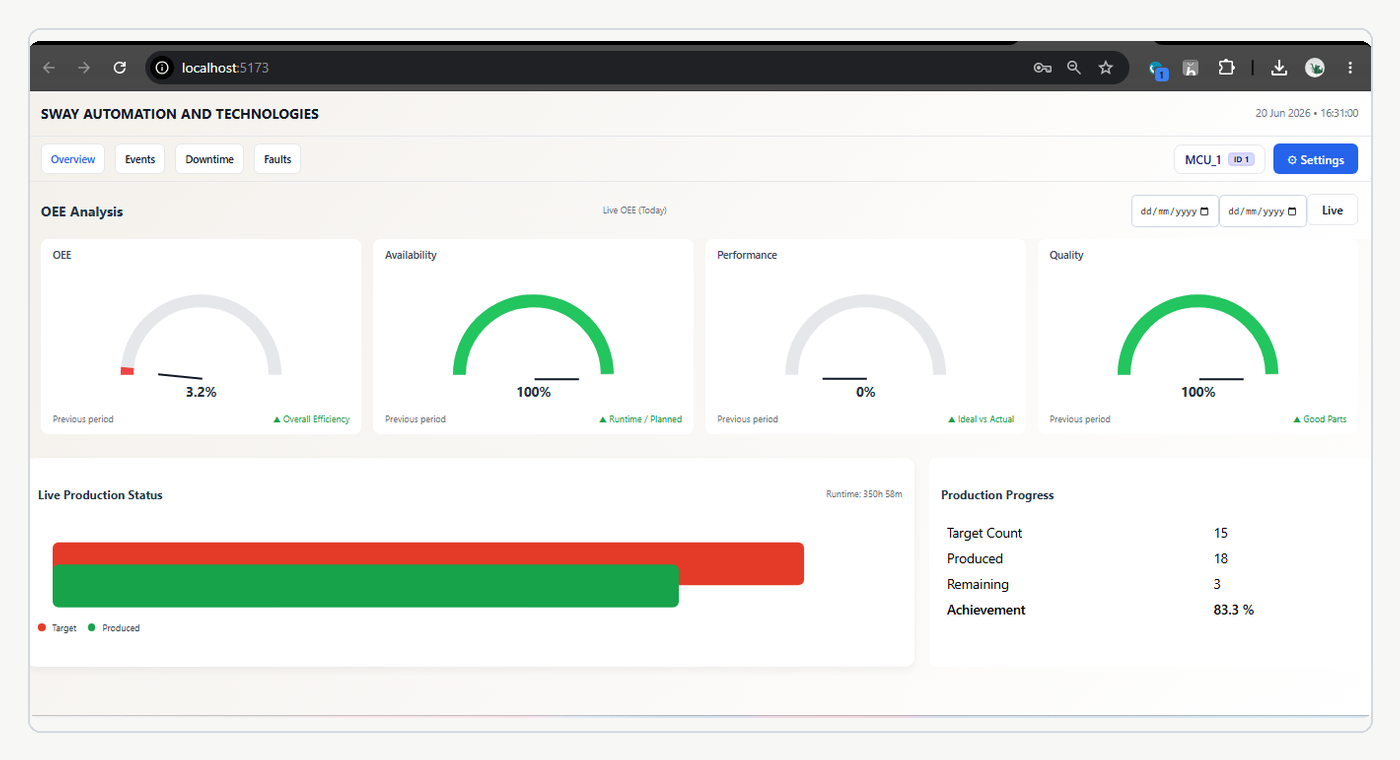Open the MCU_1 machine selector
The height and width of the screenshot is (760, 1400).
click(1219, 160)
